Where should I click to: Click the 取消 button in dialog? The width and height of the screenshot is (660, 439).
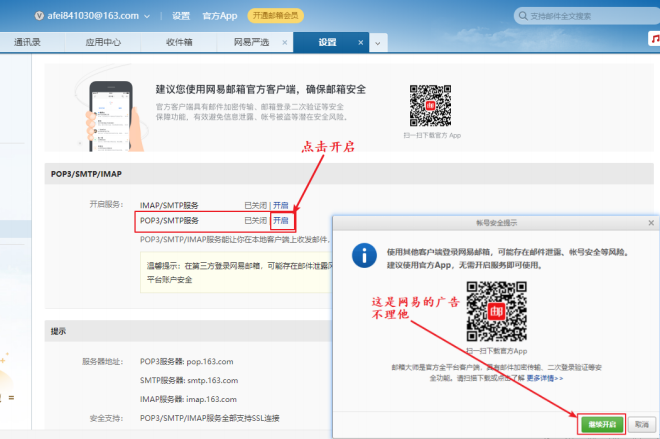641,424
